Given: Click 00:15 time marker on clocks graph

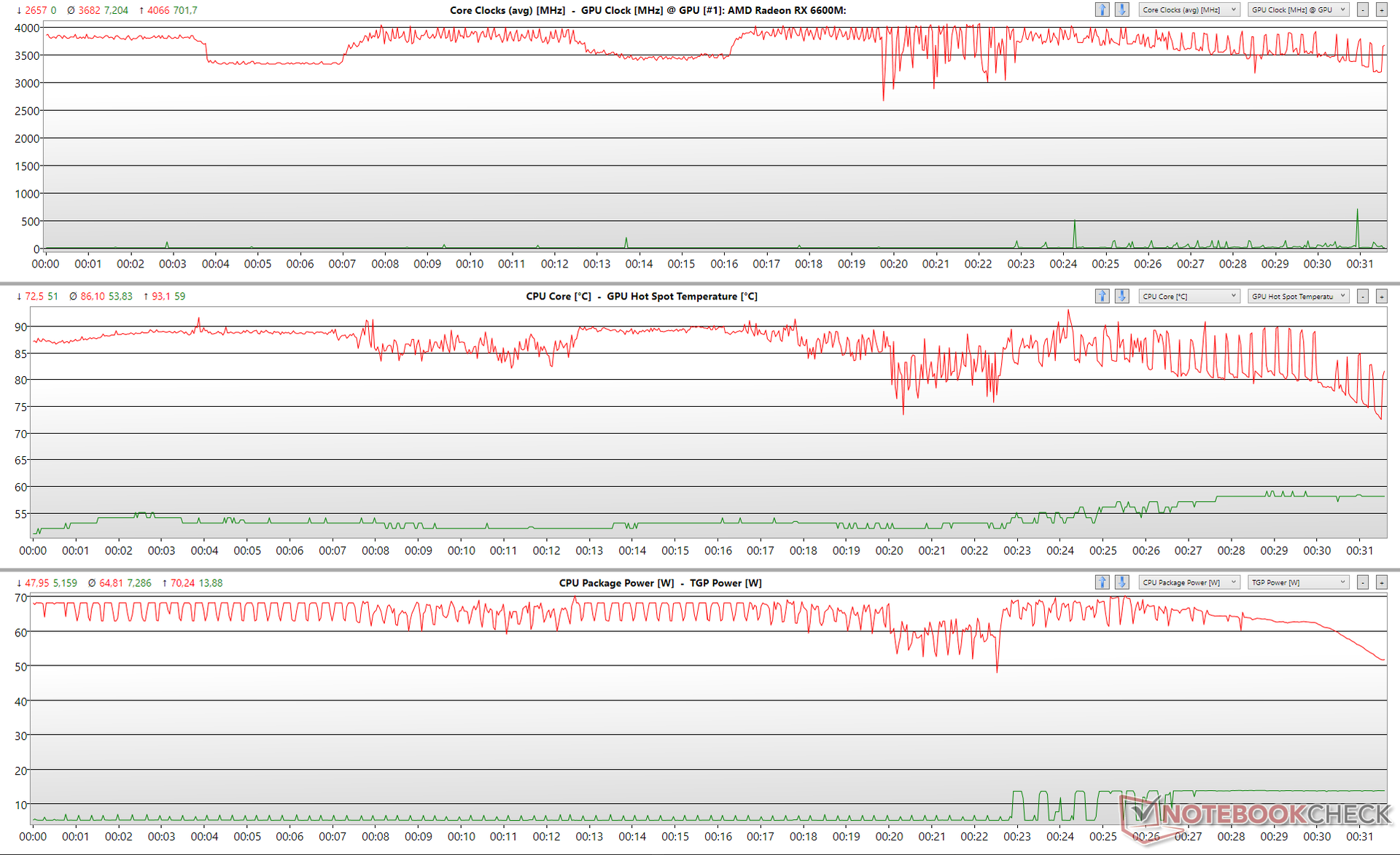Looking at the screenshot, I should [x=681, y=264].
